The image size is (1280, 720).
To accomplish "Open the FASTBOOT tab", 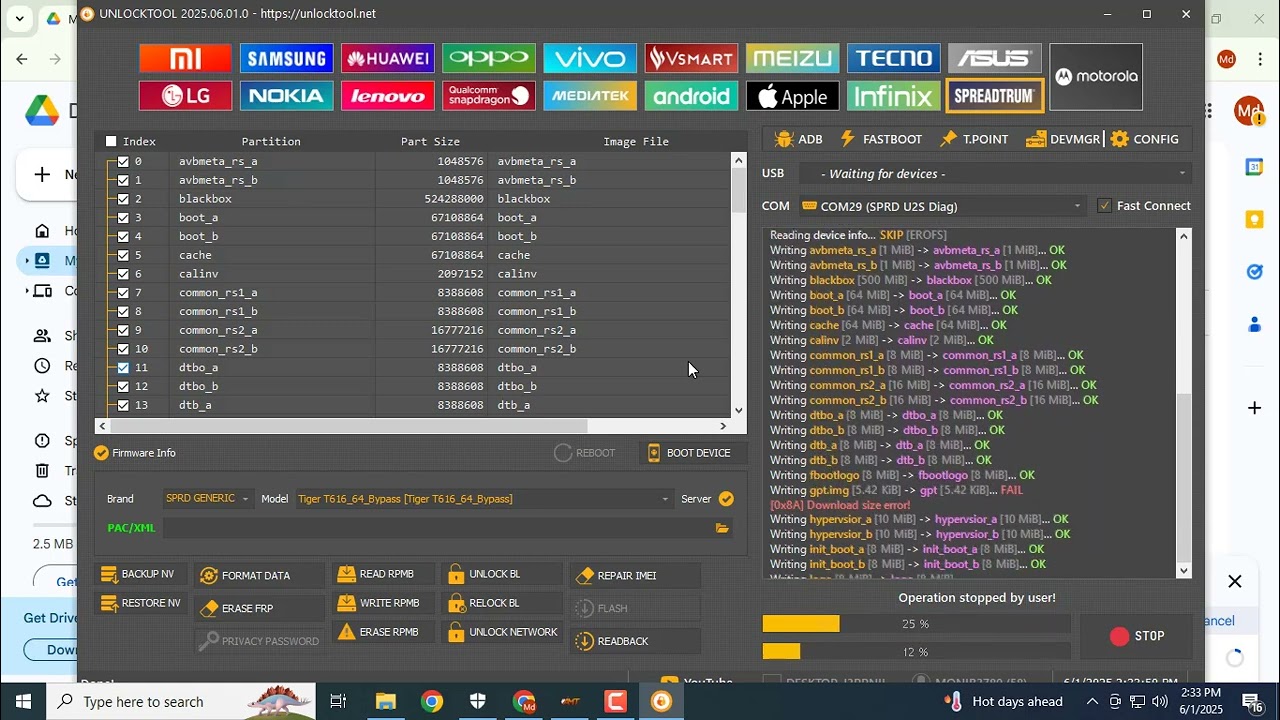I will 881,139.
